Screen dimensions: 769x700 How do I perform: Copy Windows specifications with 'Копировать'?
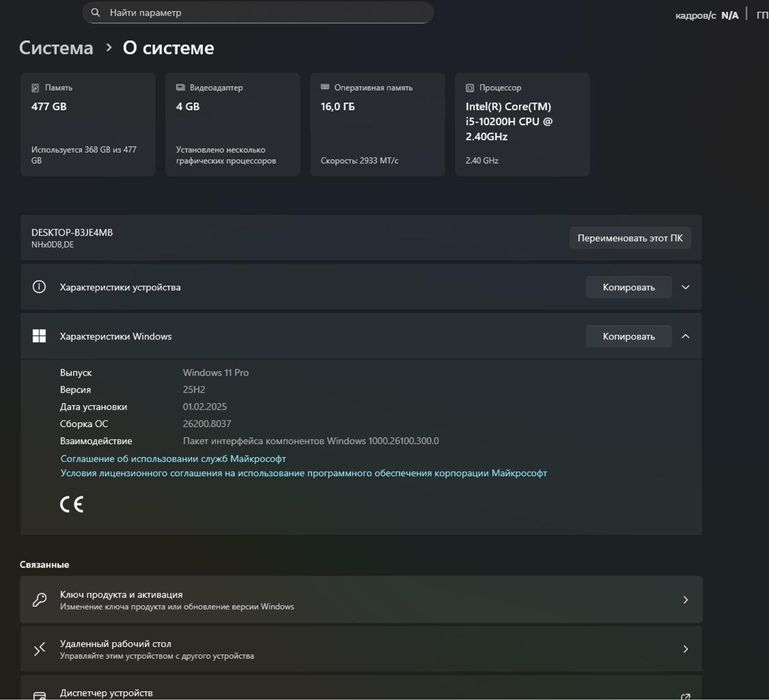click(x=629, y=337)
